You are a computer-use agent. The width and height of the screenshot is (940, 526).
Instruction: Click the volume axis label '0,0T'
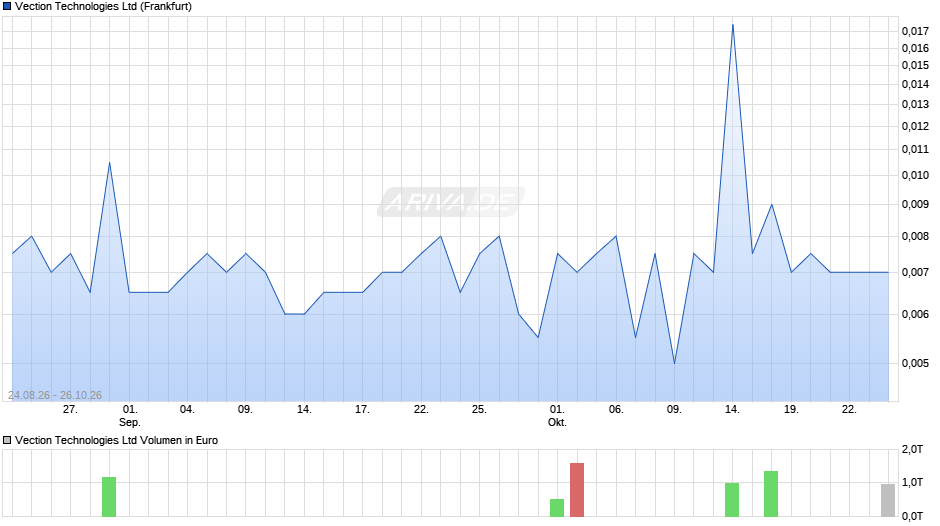(x=912, y=516)
